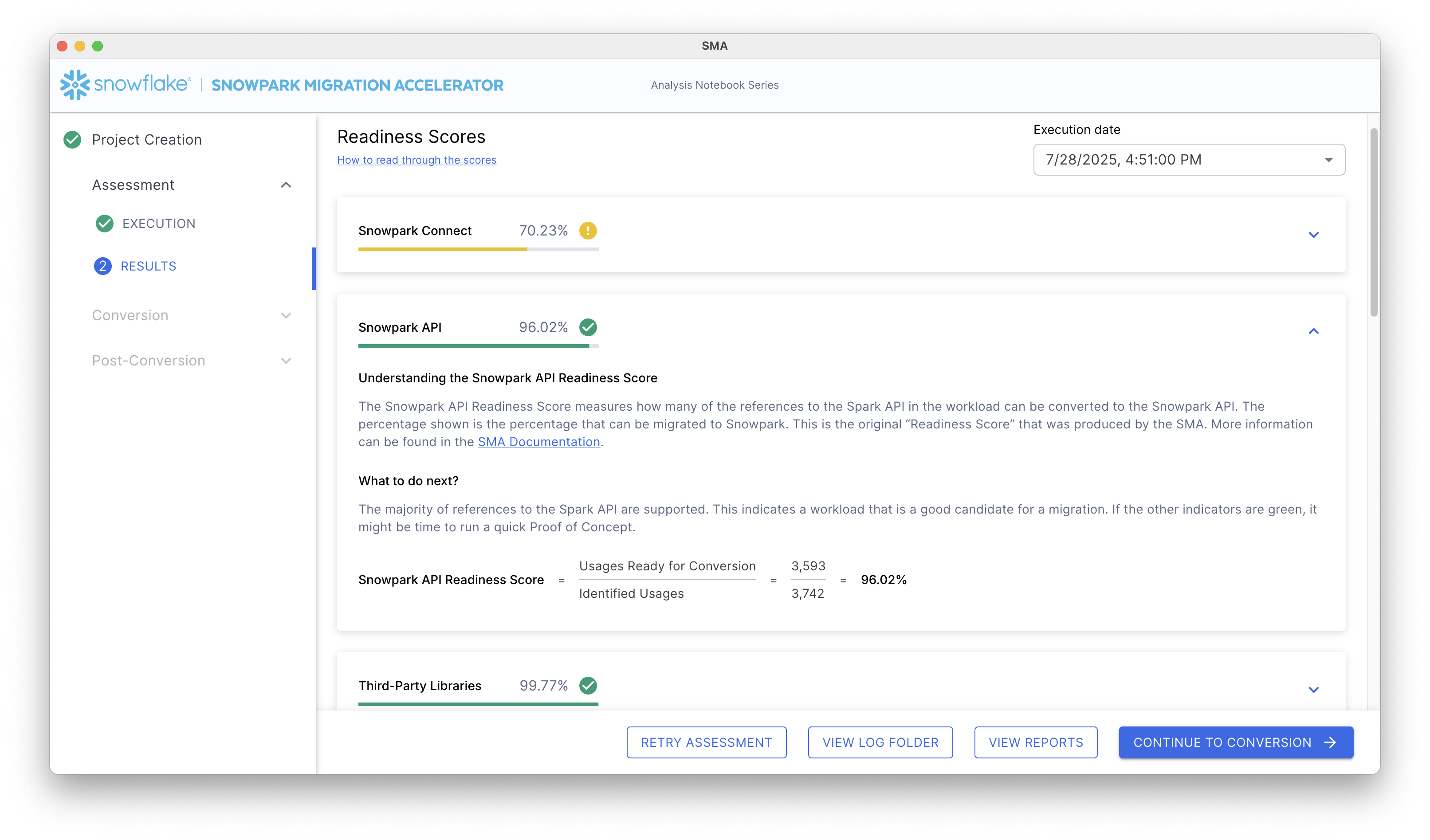The image size is (1430, 840).
Task: Click the yellow warning icon on Snowpark Connect
Action: pyautogui.click(x=589, y=231)
